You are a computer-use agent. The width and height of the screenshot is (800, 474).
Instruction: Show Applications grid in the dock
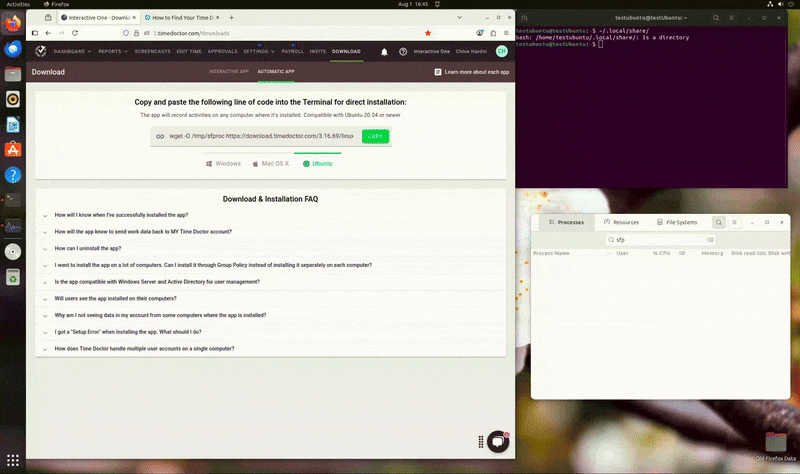tap(13, 460)
